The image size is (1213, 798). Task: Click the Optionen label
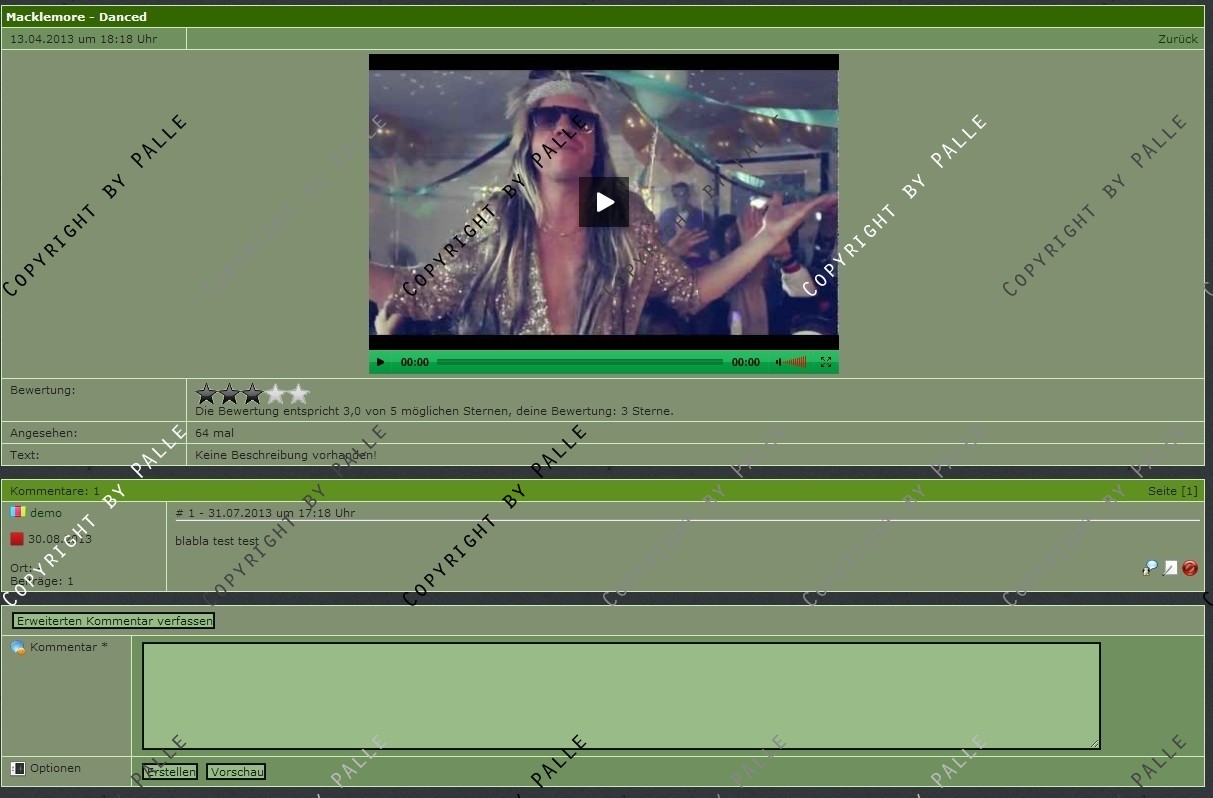tap(55, 768)
